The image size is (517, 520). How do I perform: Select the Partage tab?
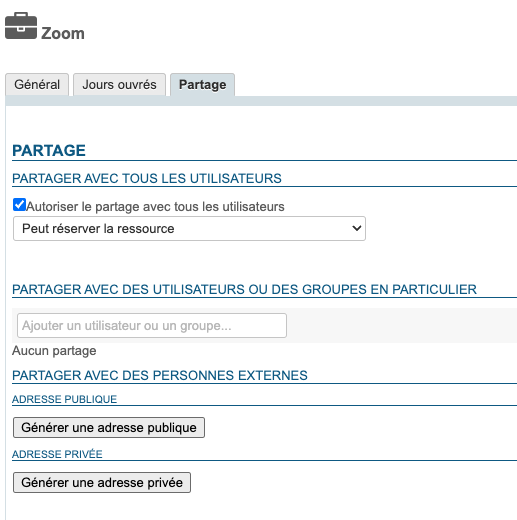[x=202, y=85]
